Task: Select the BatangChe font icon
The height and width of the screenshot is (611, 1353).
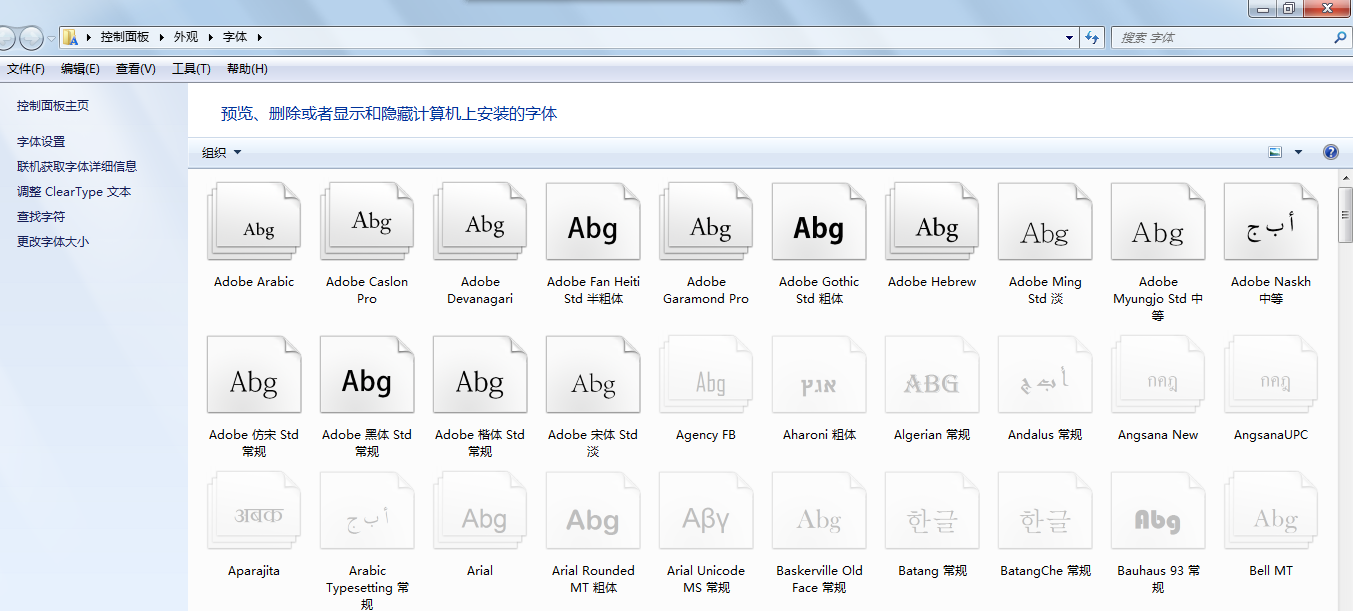Action: (x=1045, y=511)
